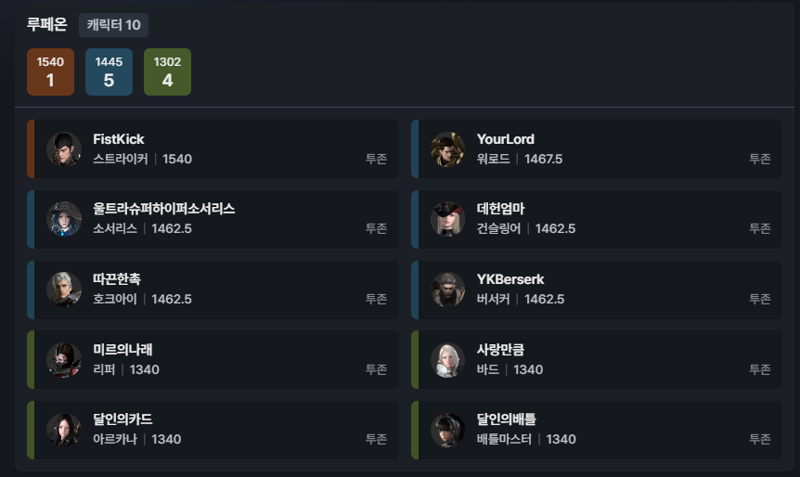Filter by the orange 1540 tier badge
Screen dimensions: 800x477
51,72
